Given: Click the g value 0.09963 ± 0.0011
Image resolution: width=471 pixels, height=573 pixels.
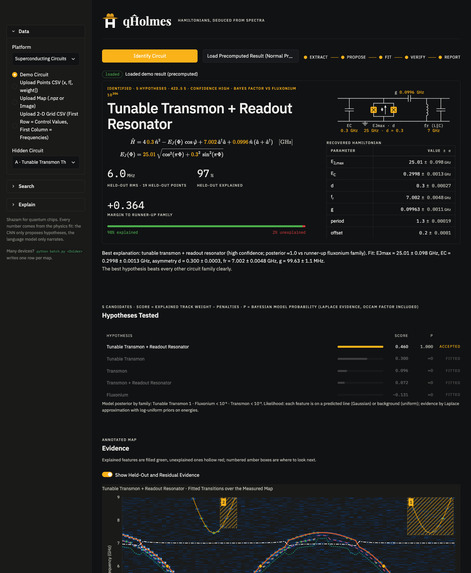Looking at the screenshot, I should tap(426, 209).
